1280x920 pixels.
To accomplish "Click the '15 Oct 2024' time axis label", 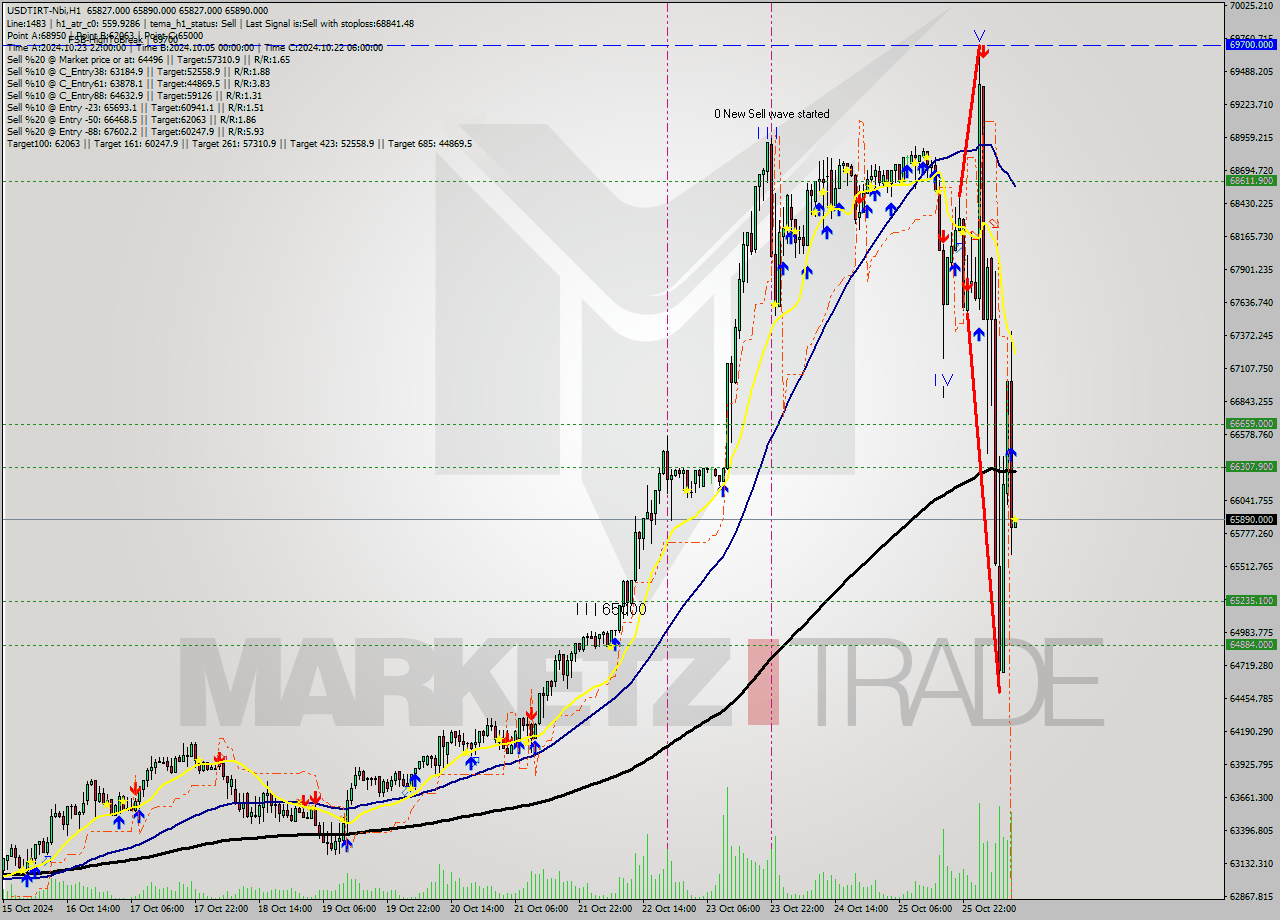I will tap(28, 909).
